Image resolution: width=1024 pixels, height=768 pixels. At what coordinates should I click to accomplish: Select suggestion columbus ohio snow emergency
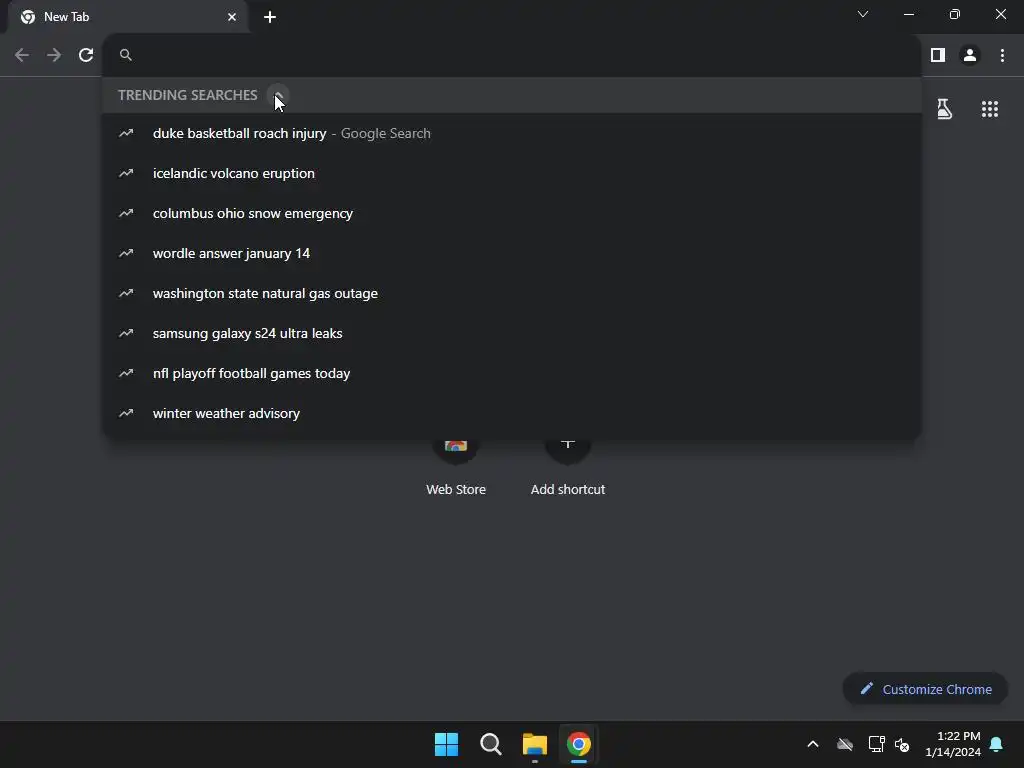pos(511,214)
